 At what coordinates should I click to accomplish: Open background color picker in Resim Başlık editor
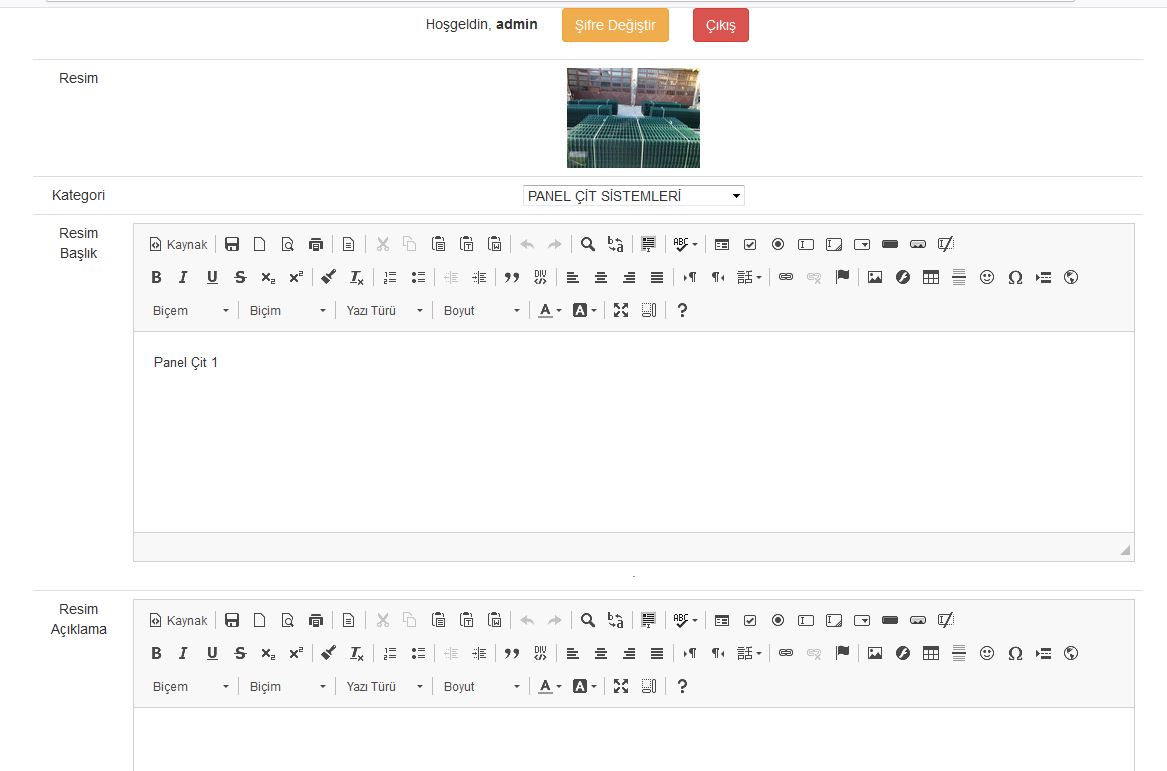pyautogui.click(x=585, y=310)
